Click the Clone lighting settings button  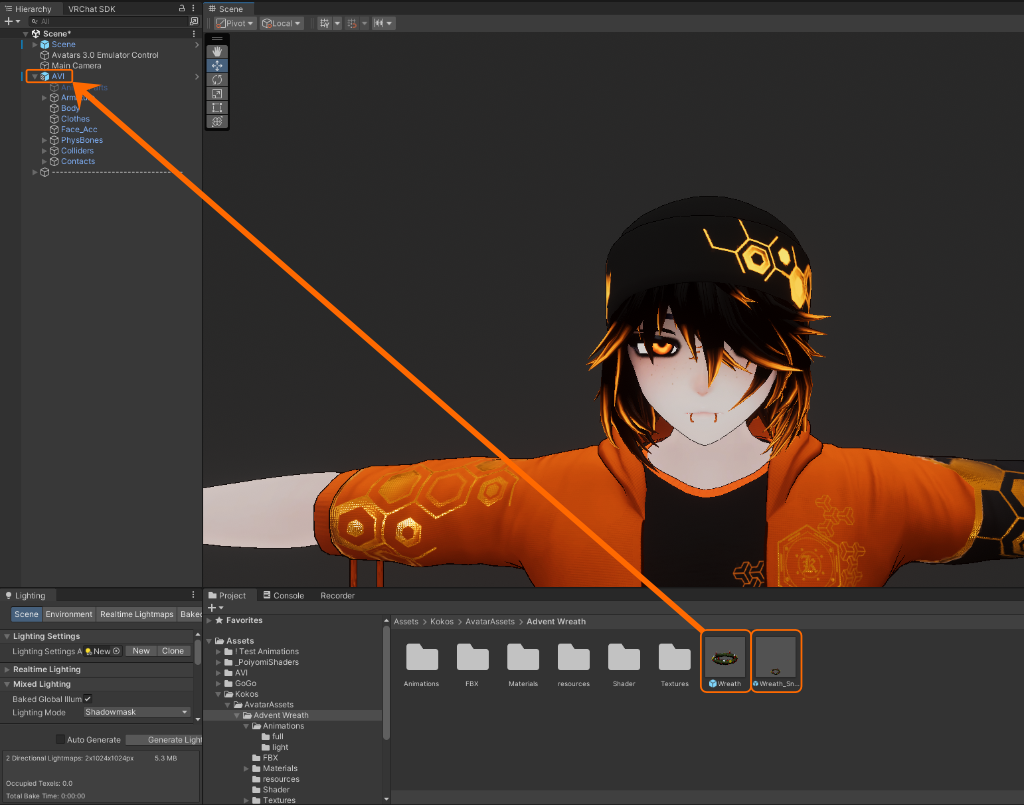click(x=173, y=651)
